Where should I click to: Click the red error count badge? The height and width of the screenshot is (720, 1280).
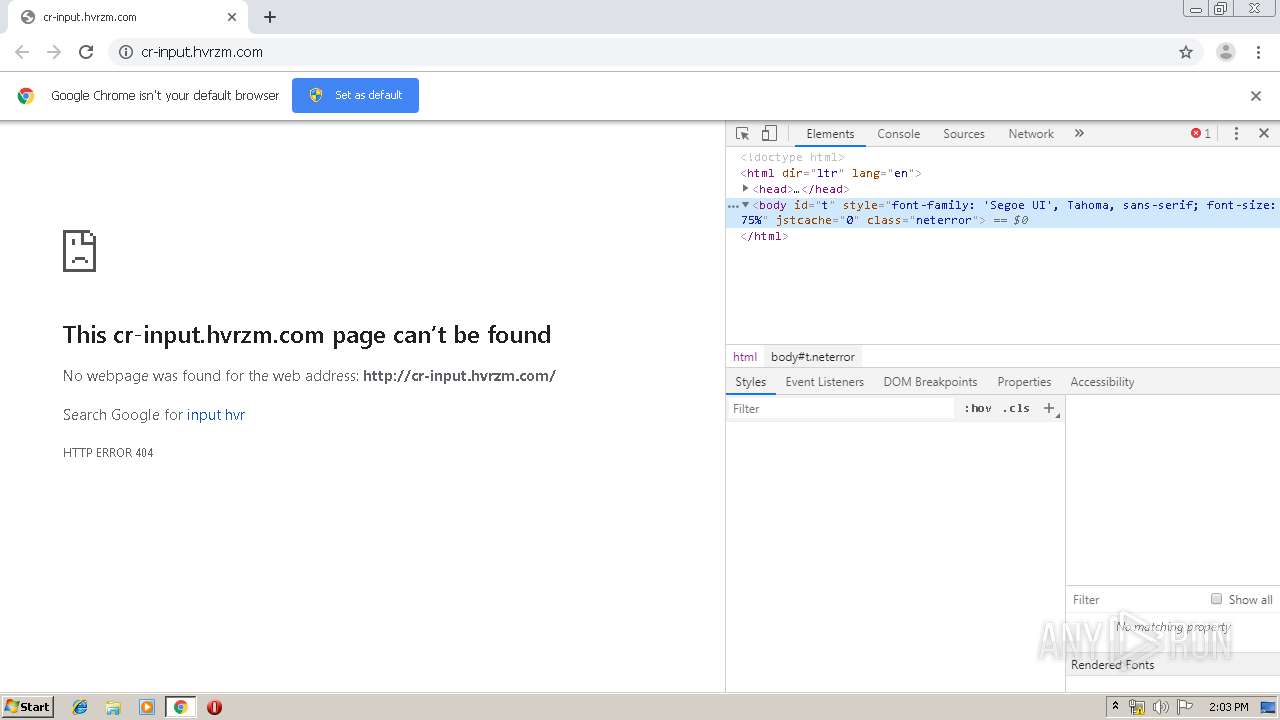point(1201,133)
